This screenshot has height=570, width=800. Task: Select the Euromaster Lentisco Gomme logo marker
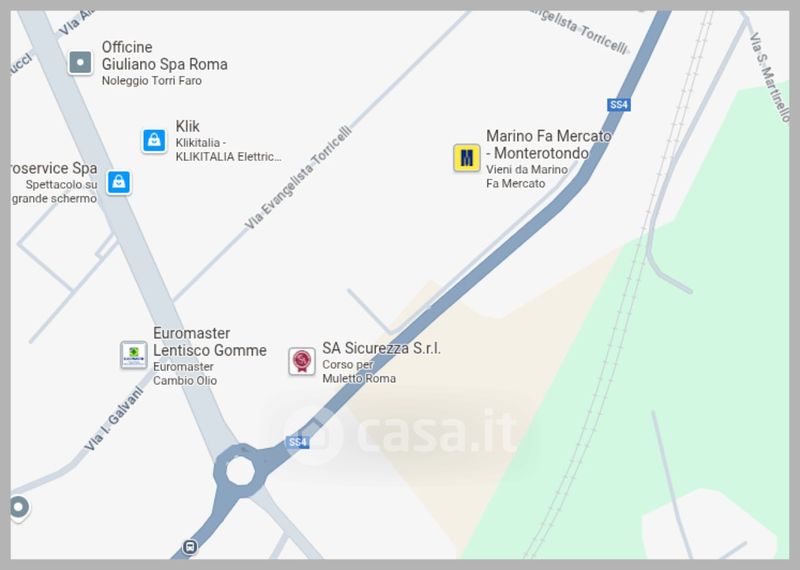coord(134,354)
